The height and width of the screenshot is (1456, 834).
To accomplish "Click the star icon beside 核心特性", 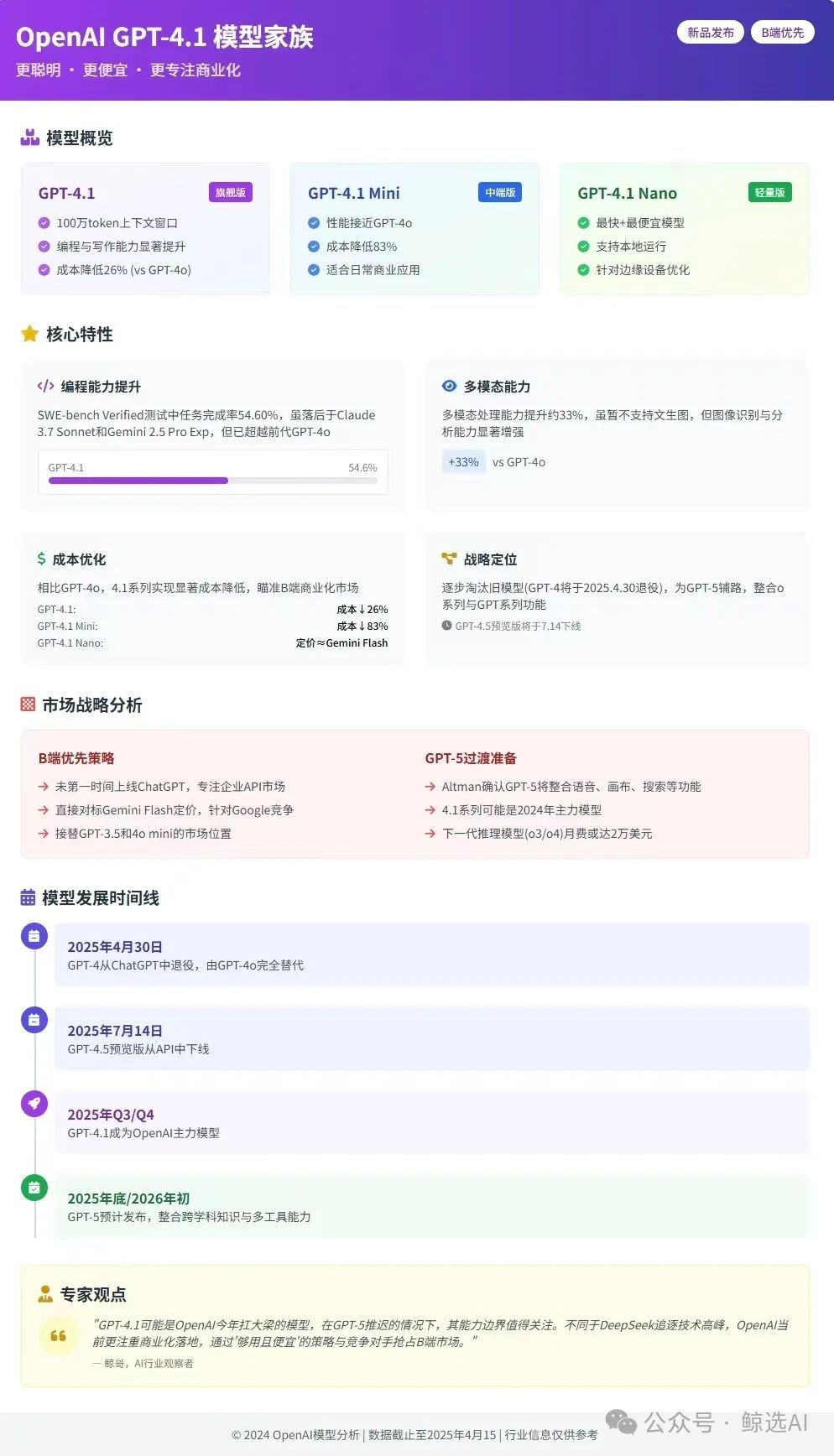I will (30, 334).
